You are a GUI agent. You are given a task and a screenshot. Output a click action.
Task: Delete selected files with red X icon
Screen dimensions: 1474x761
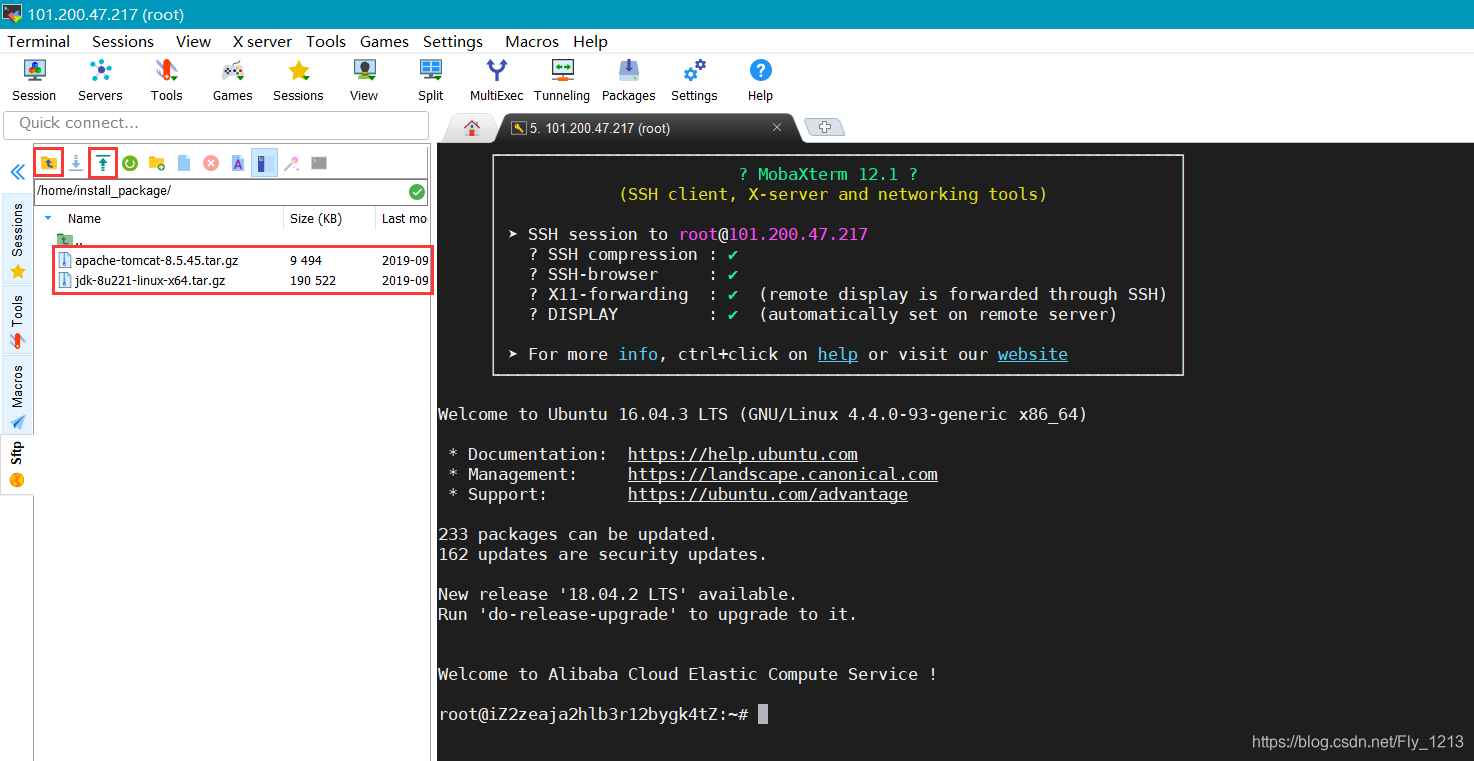pos(211,162)
